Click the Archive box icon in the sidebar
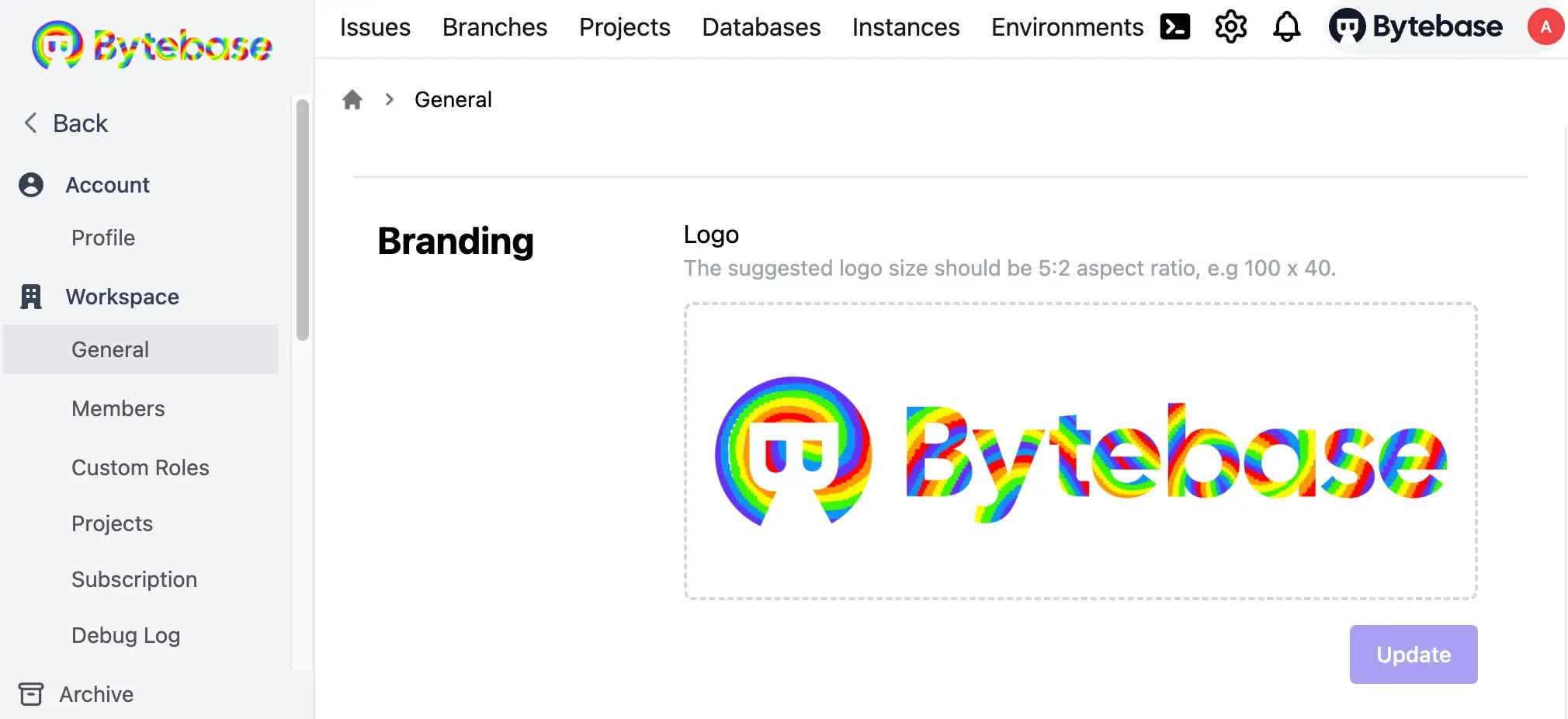The height and width of the screenshot is (719, 1568). click(31, 694)
